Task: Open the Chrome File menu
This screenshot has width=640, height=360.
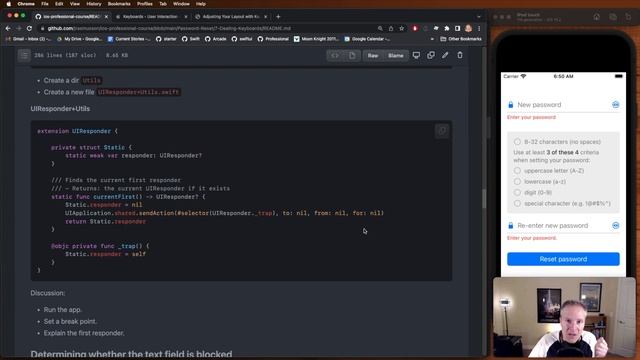Action: click(44, 4)
